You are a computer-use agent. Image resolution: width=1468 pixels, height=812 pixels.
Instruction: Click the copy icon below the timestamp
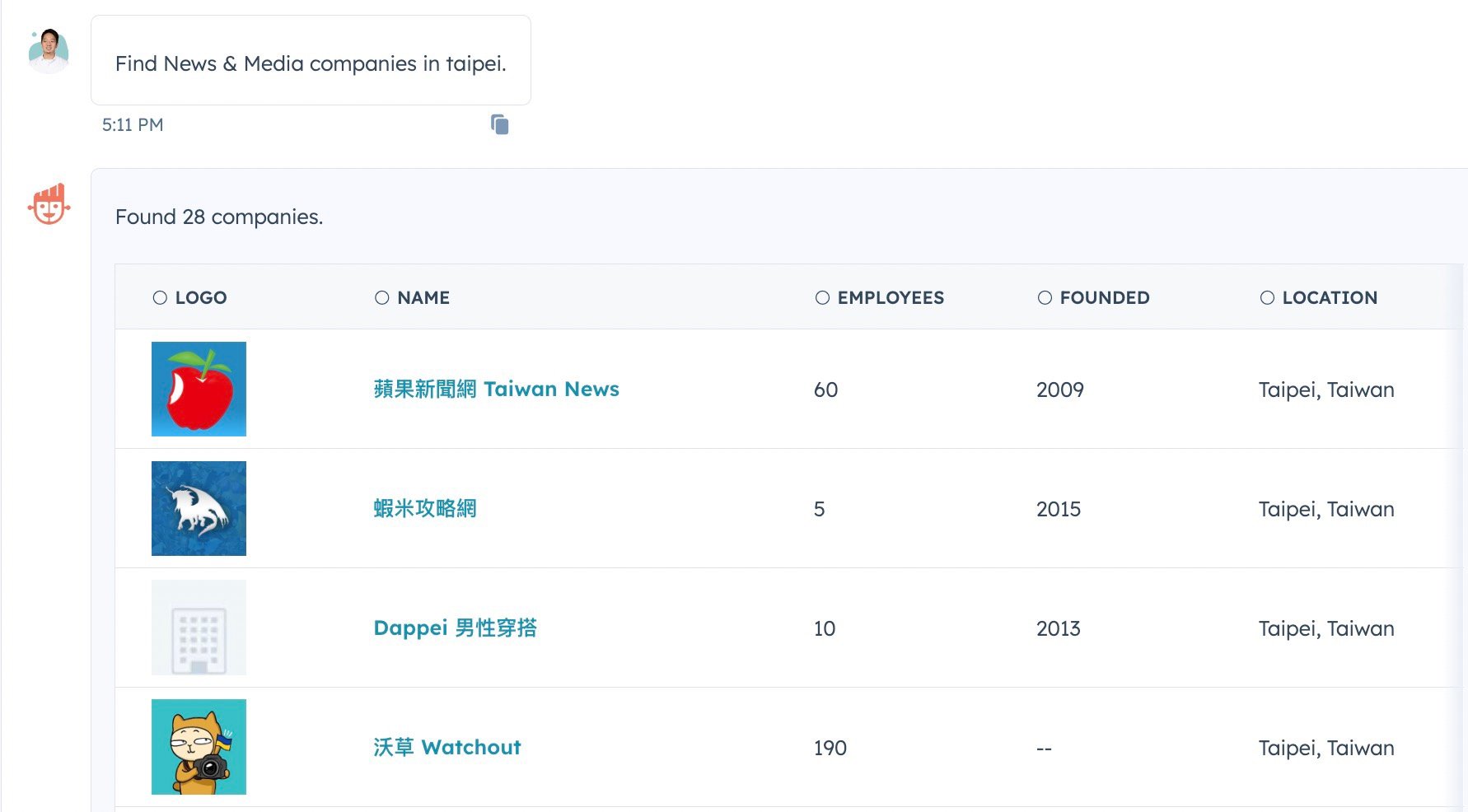[x=500, y=124]
